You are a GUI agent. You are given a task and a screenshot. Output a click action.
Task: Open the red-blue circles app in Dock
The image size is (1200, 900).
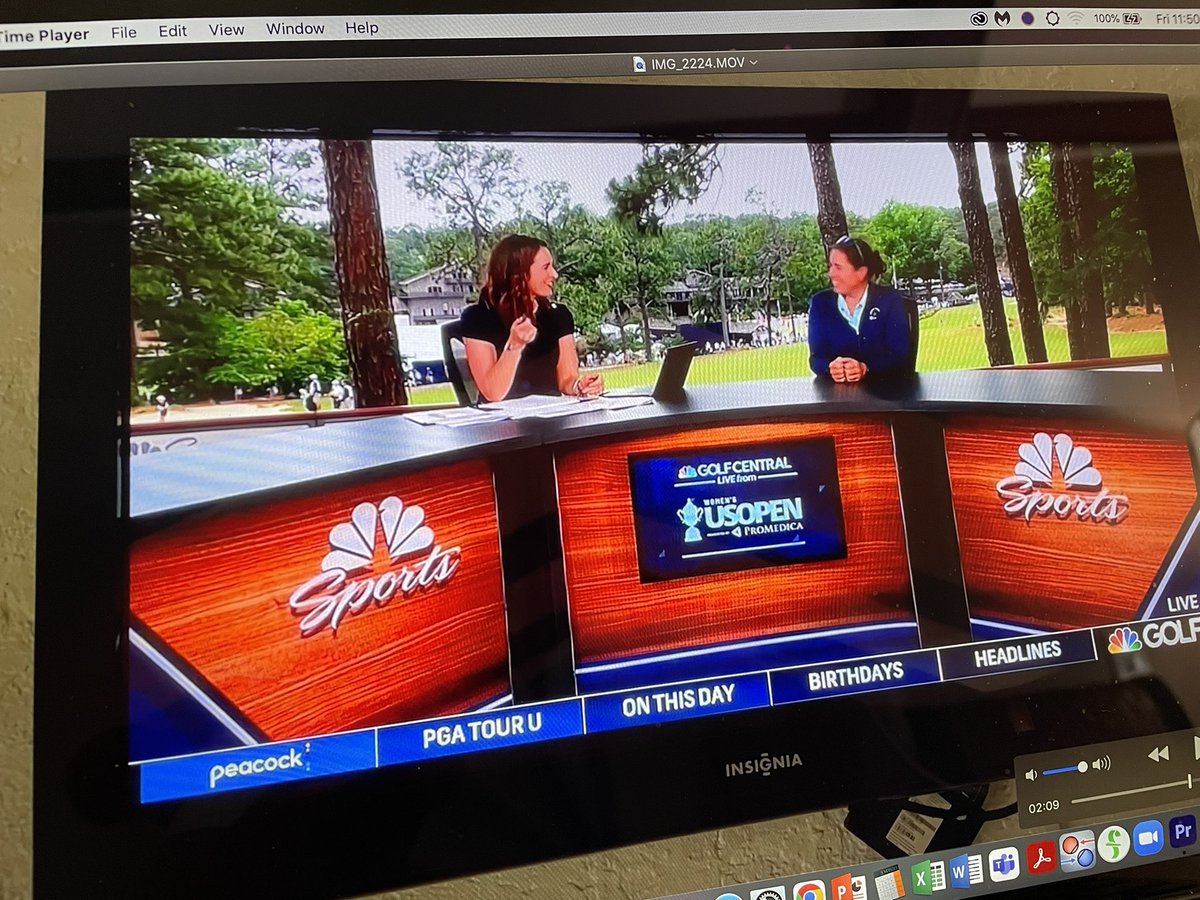coord(1077,851)
